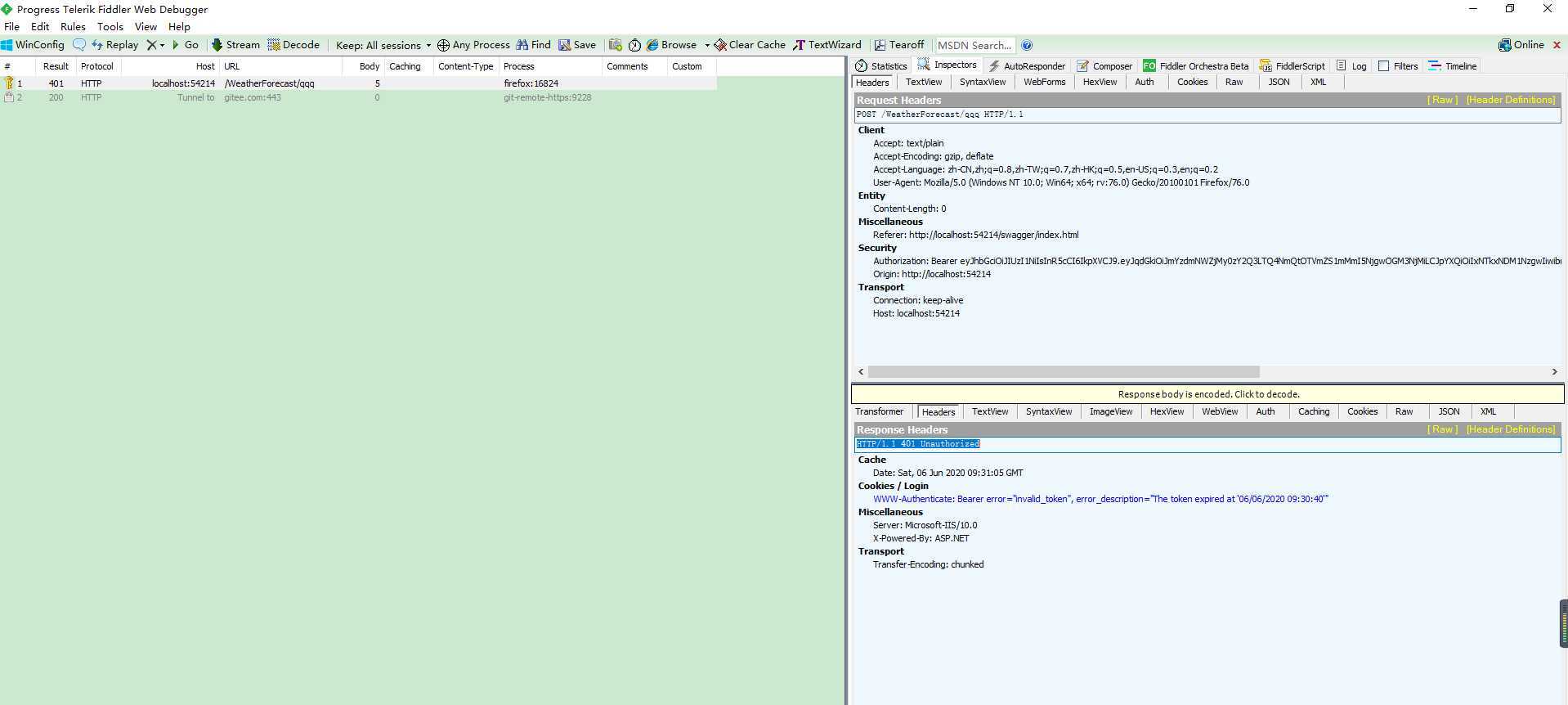Toggle Stream mode in the toolbar
The height and width of the screenshot is (705, 1568).
[235, 45]
